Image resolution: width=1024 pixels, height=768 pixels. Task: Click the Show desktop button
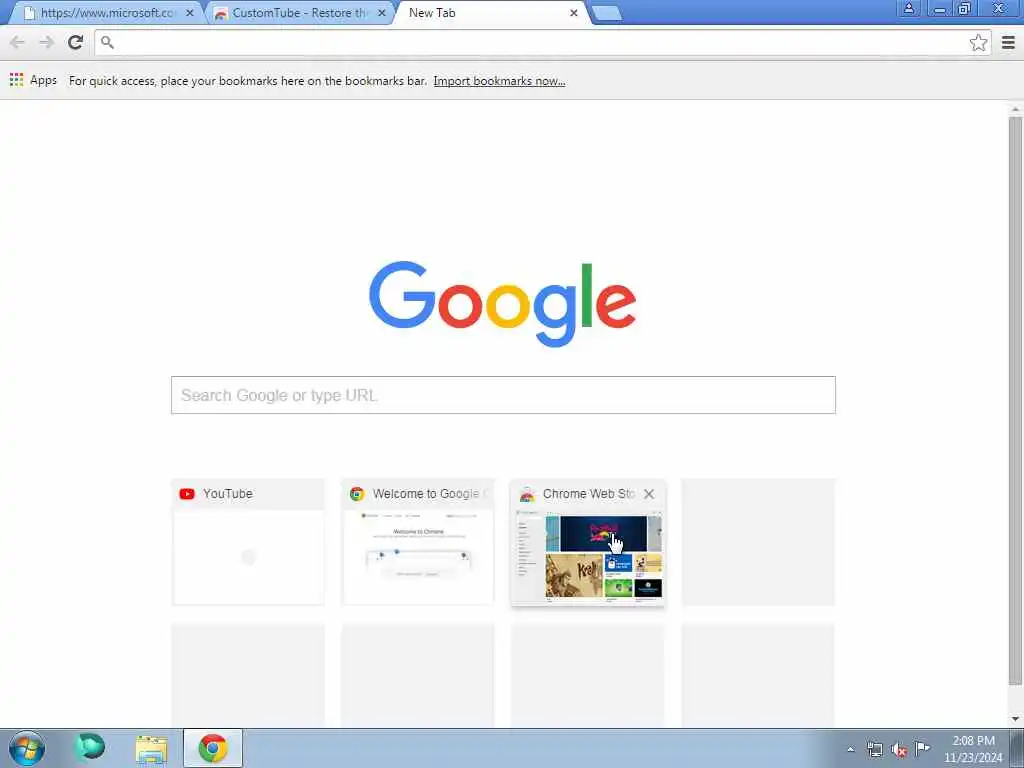[x=1017, y=748]
